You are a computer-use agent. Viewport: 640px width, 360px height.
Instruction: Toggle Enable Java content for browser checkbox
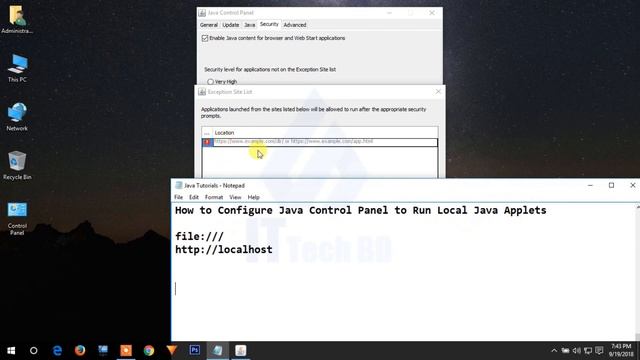click(205, 38)
